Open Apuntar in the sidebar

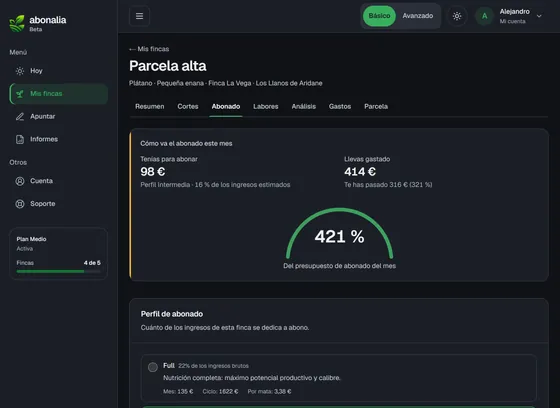pos(59,116)
